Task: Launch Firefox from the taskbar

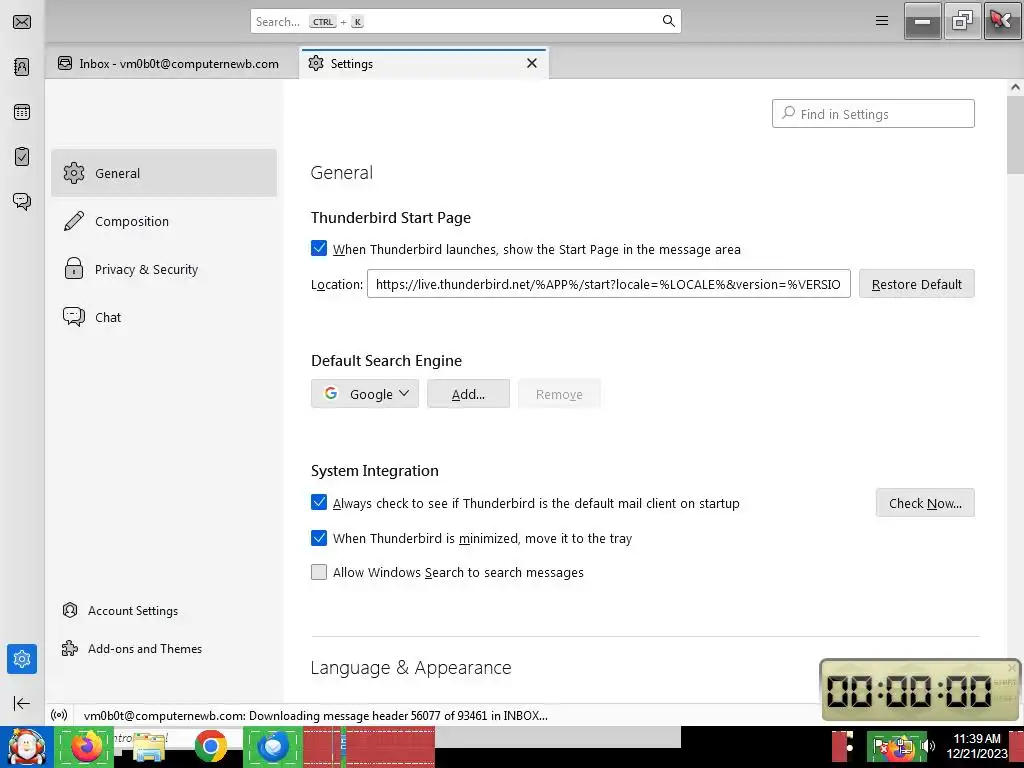Action: (x=86, y=746)
